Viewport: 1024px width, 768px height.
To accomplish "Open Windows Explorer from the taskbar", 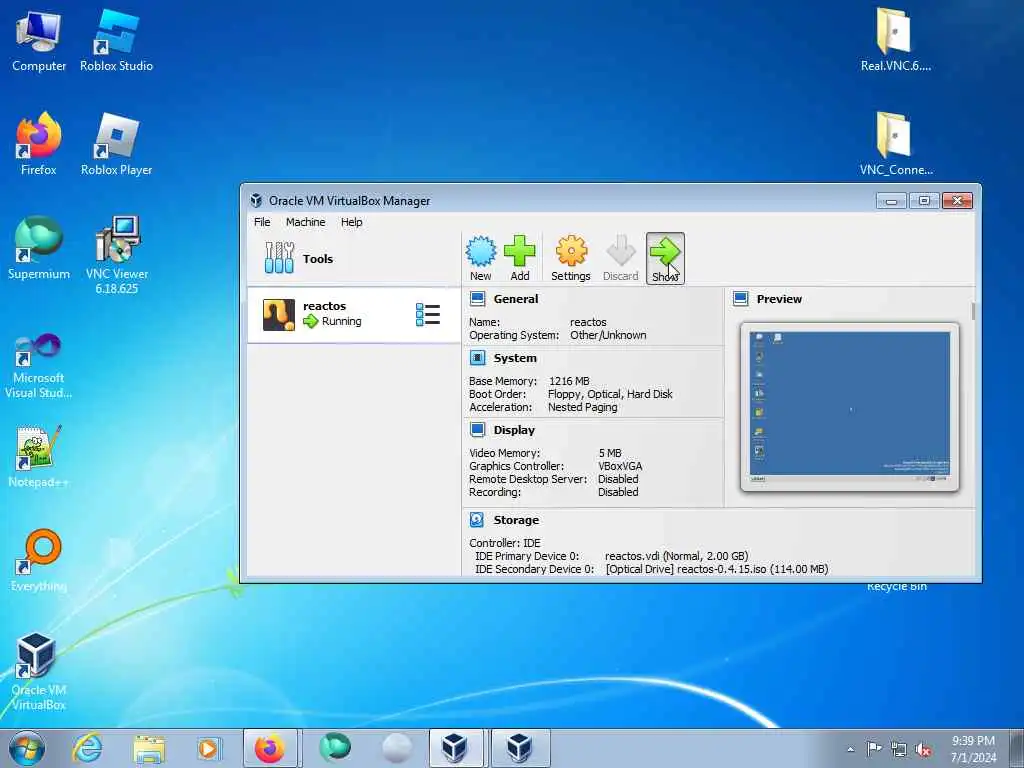I will 149,748.
